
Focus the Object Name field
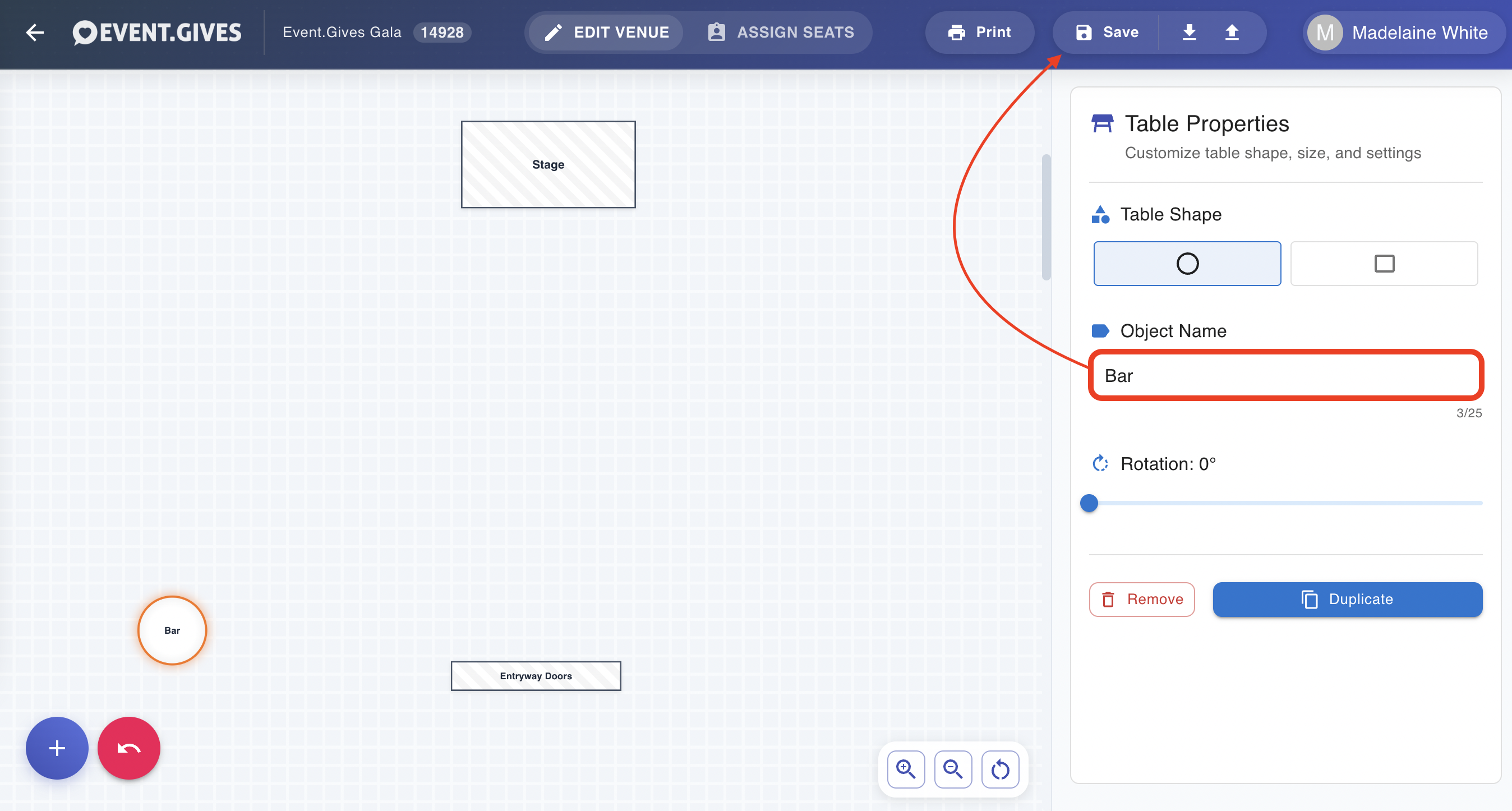[x=1285, y=376]
